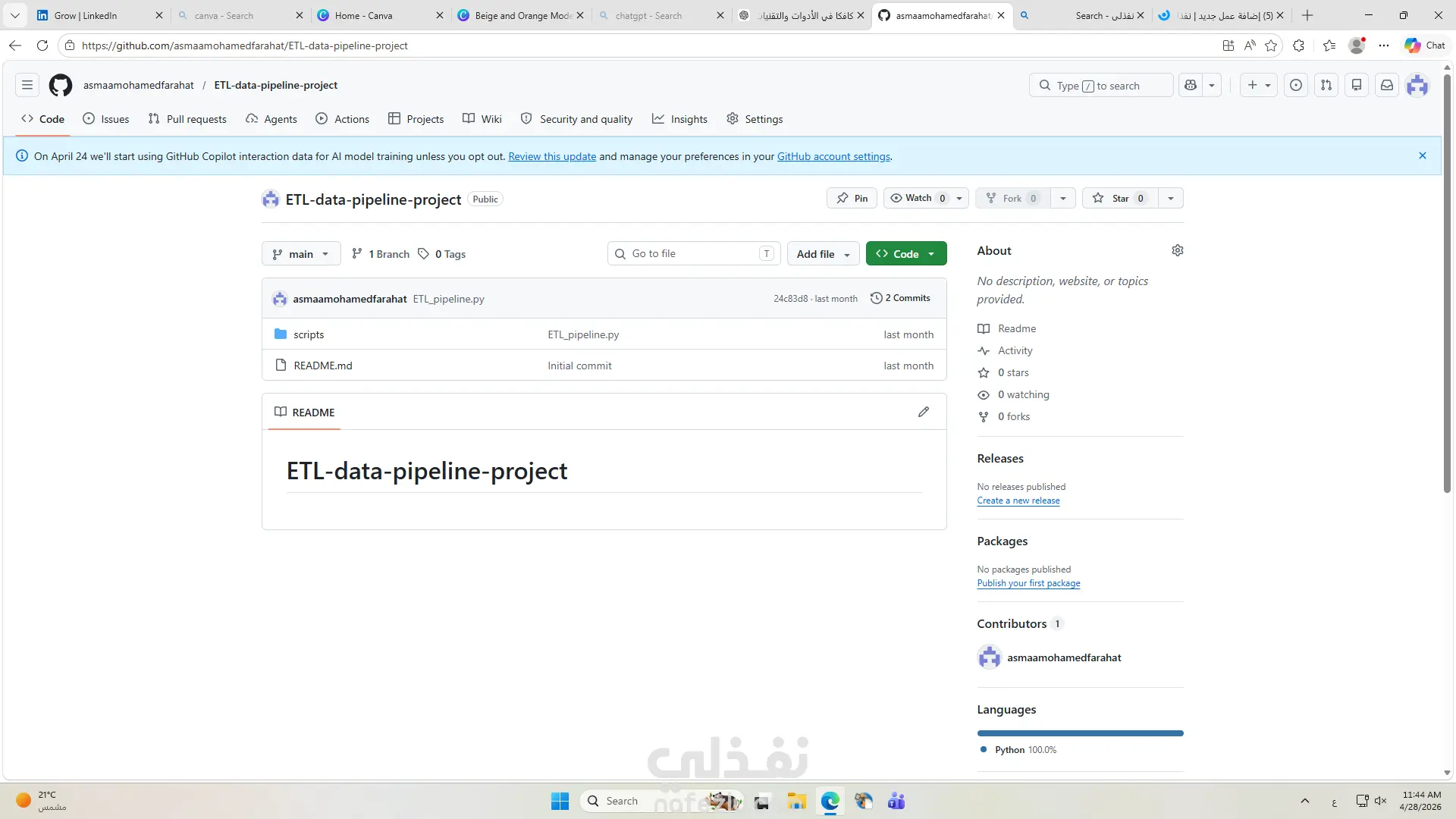Open the green Code clone dropdown
This screenshot has height=819, width=1456.
pos(906,253)
